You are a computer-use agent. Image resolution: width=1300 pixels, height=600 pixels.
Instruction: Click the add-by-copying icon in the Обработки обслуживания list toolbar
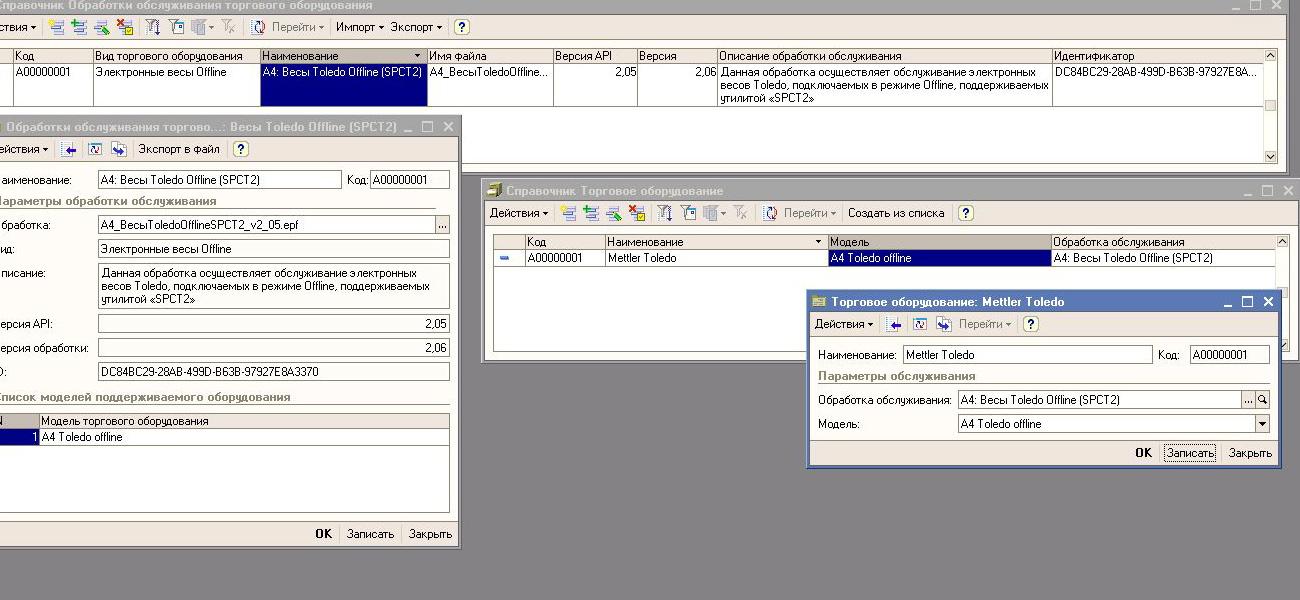coord(78,27)
